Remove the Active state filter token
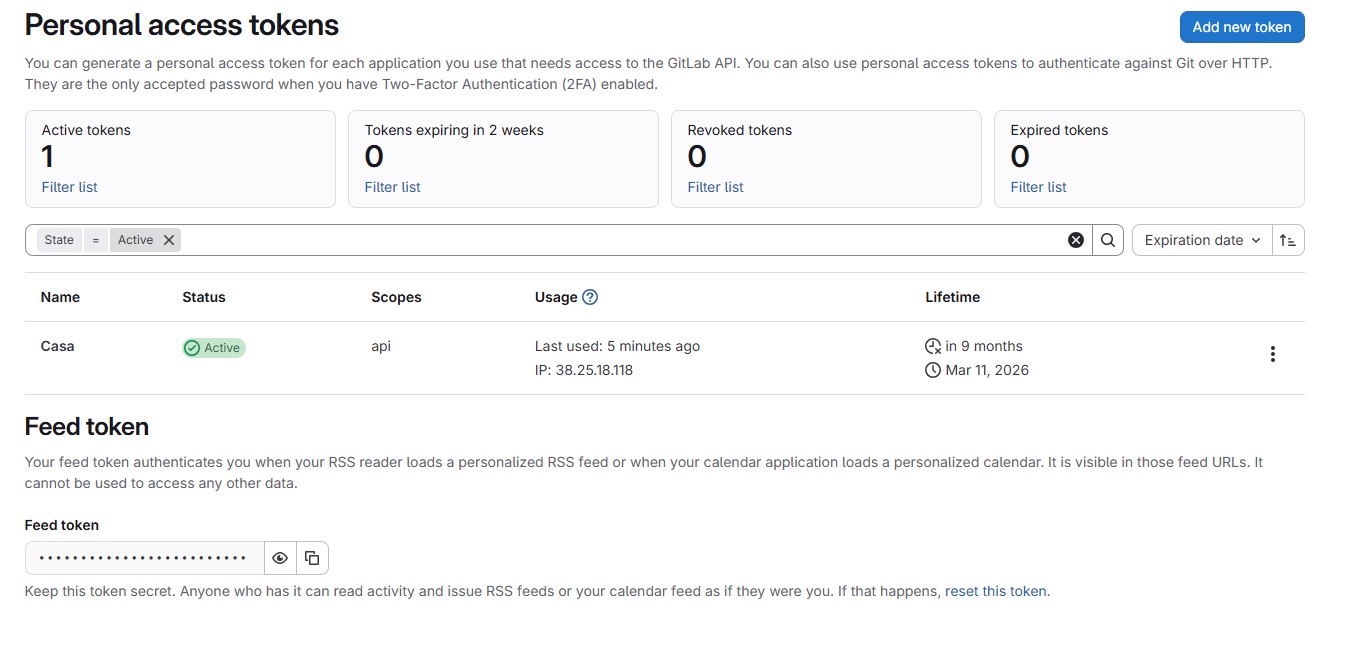 pyautogui.click(x=169, y=240)
